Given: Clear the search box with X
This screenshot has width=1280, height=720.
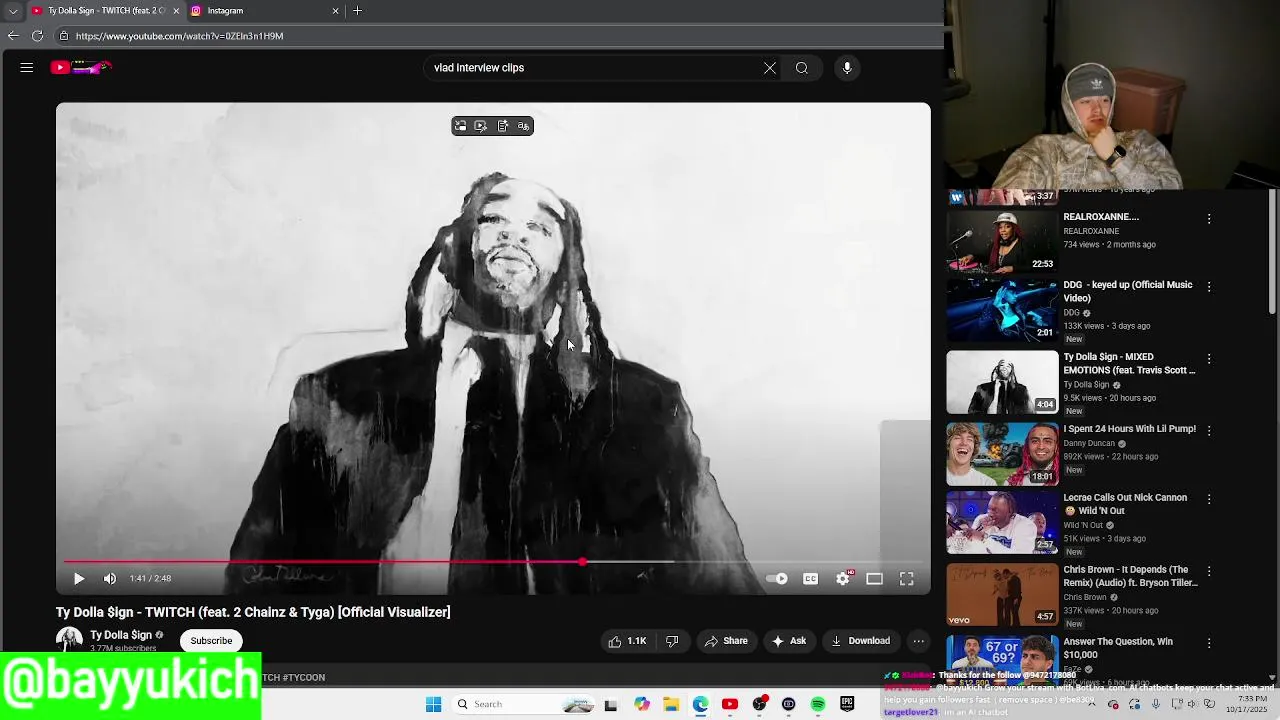Looking at the screenshot, I should [770, 68].
